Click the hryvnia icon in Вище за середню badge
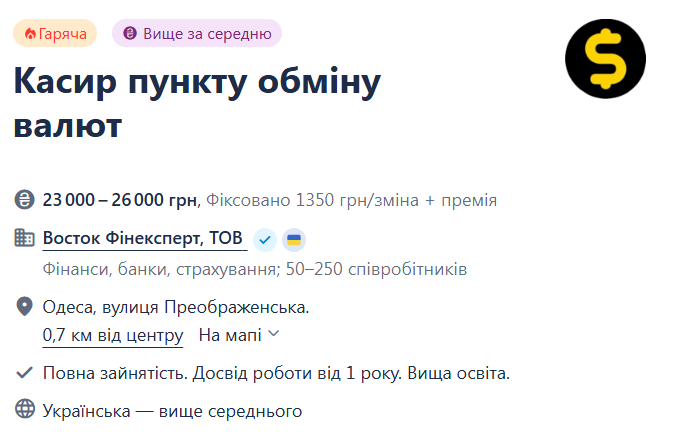The width and height of the screenshot is (682, 442). click(130, 33)
